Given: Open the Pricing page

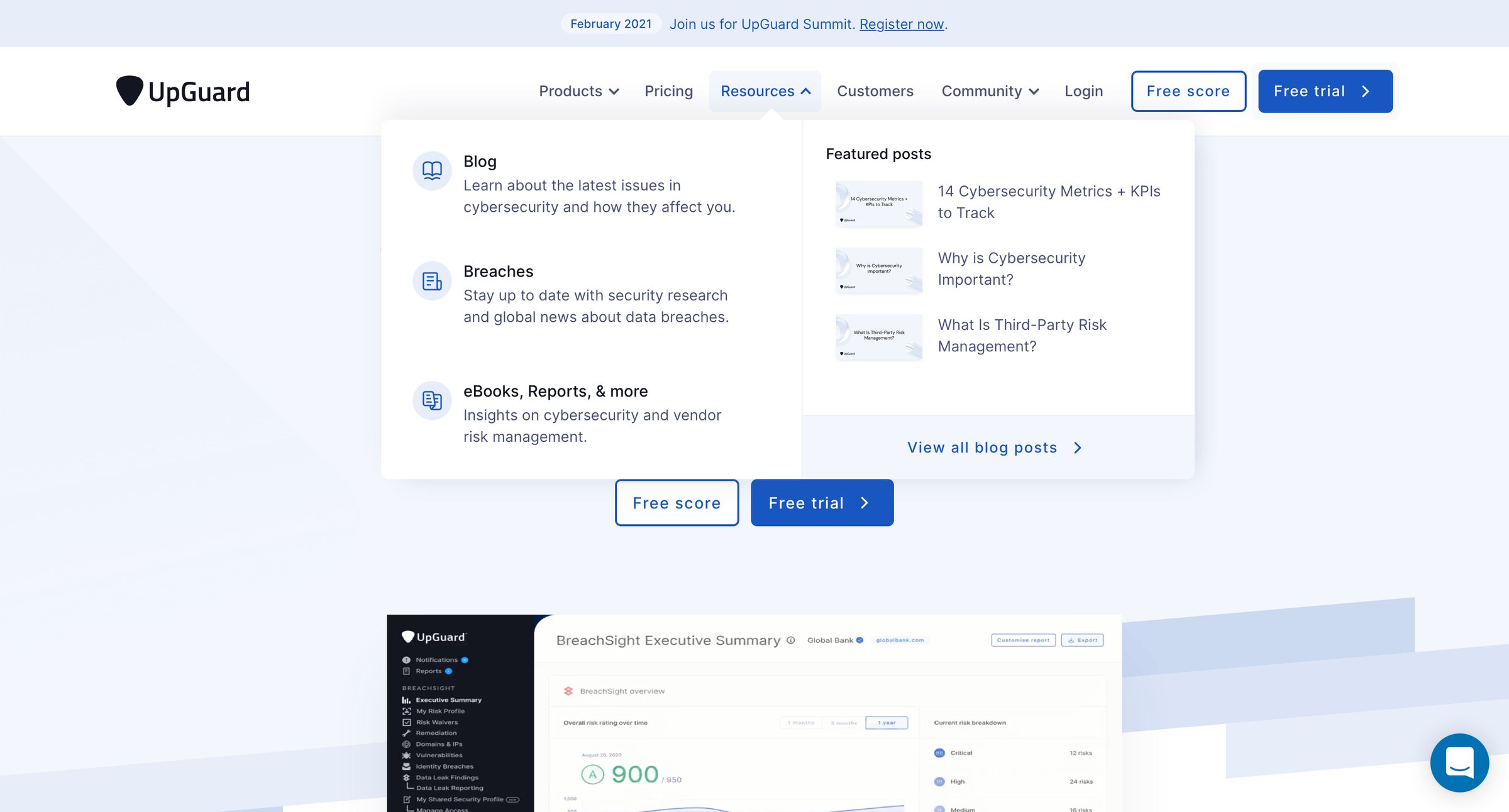Looking at the screenshot, I should [x=668, y=91].
